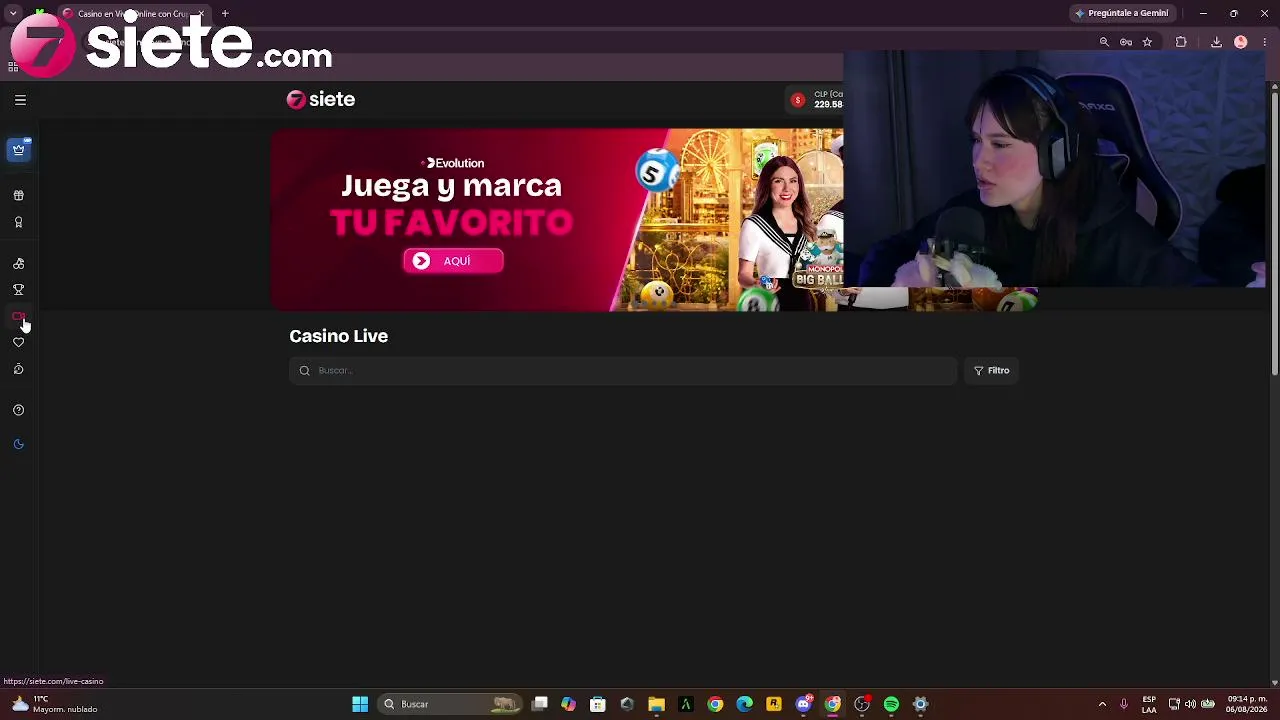
Task: Open the ESP LAA language switcher
Action: click(1149, 704)
